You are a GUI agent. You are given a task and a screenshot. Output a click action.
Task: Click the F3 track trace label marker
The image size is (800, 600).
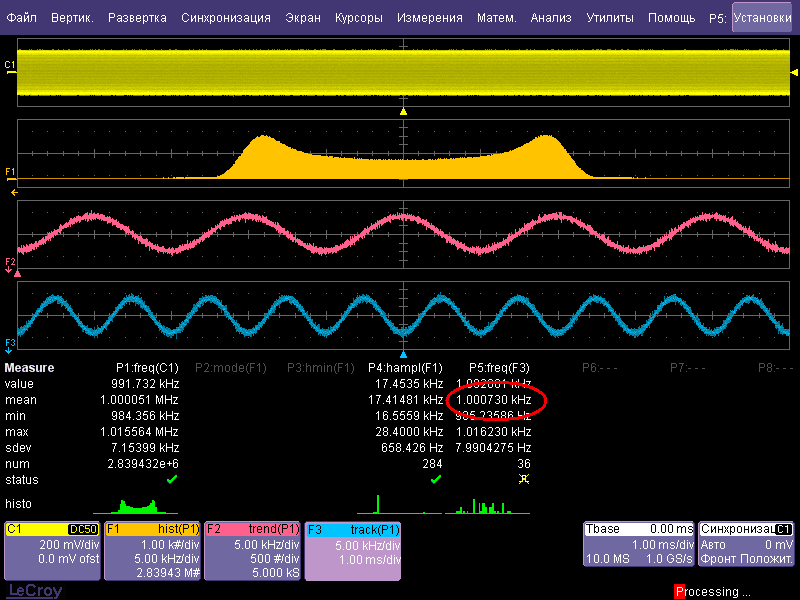click(10, 344)
